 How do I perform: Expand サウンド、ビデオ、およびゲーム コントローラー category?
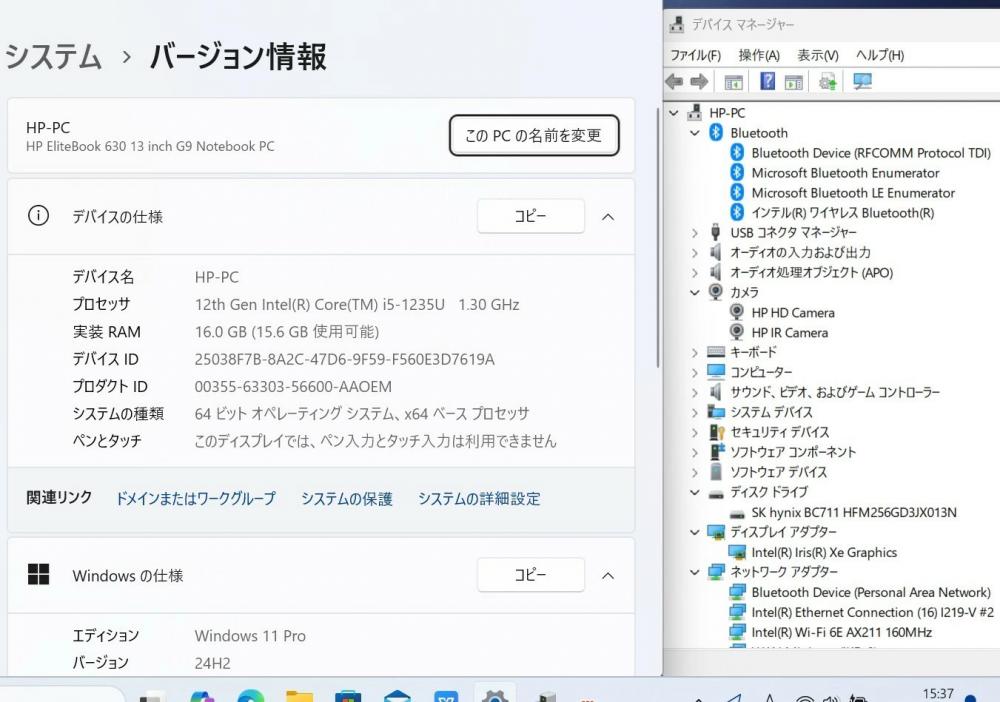[695, 392]
